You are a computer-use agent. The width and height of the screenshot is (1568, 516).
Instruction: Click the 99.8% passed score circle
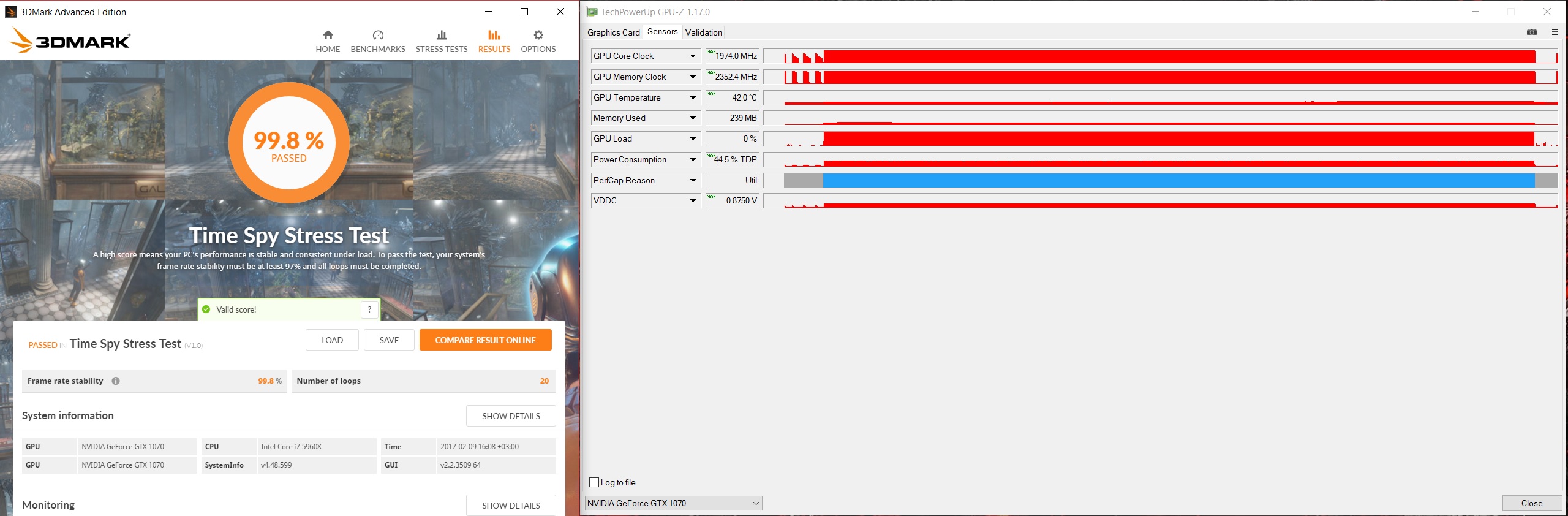[x=289, y=142]
